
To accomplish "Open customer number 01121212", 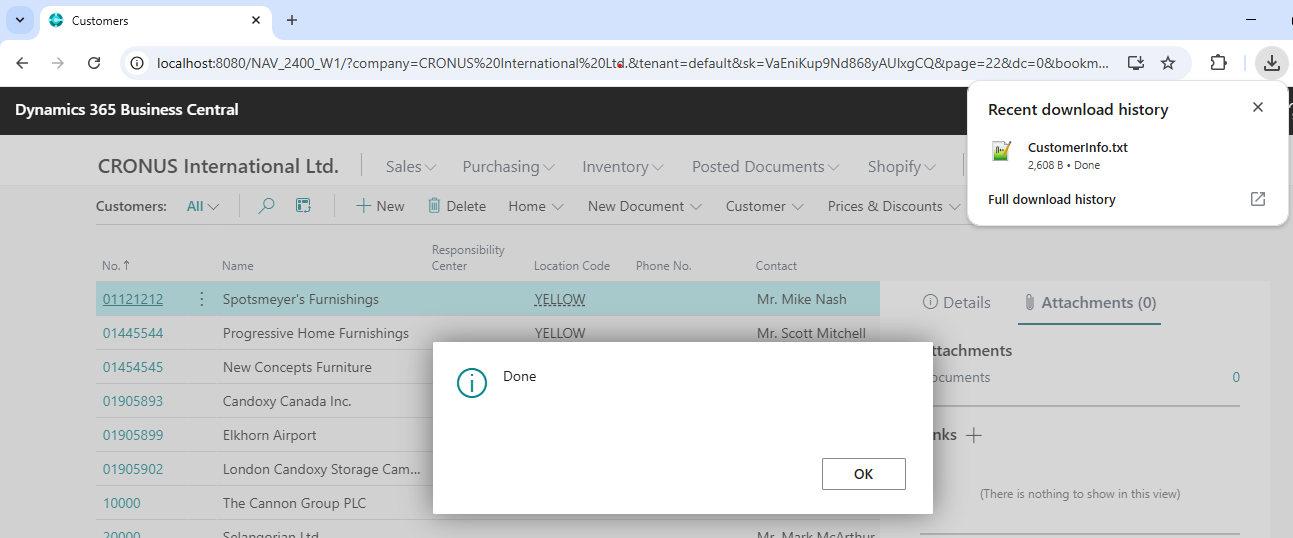I will [133, 299].
